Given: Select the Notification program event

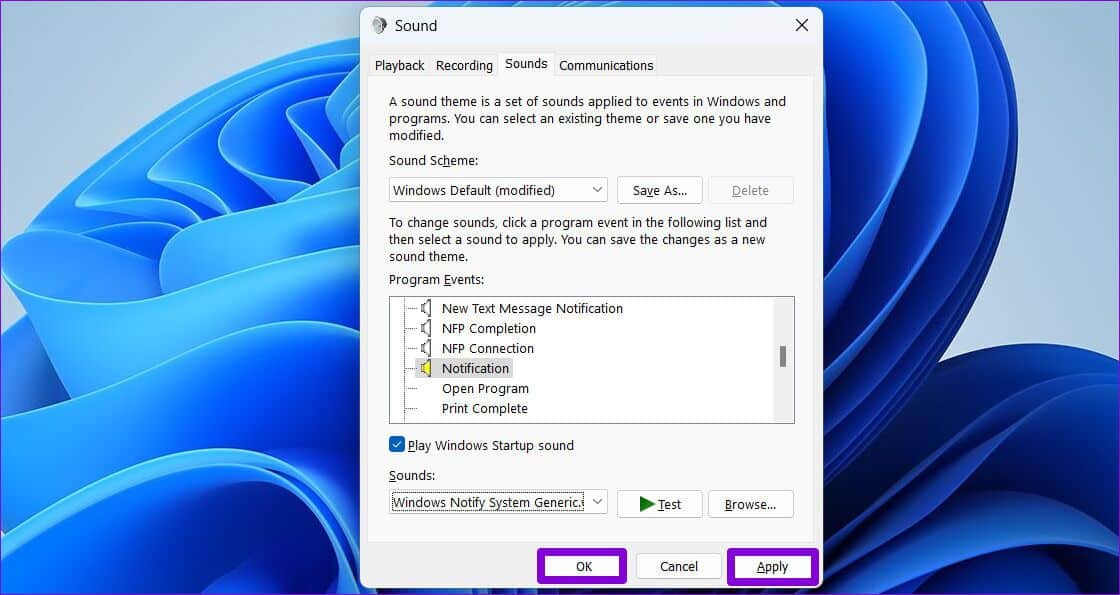Looking at the screenshot, I should coord(475,368).
